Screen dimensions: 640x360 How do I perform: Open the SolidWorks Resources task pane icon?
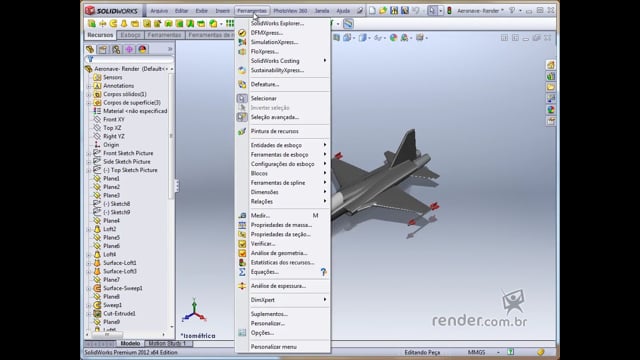click(x=551, y=65)
